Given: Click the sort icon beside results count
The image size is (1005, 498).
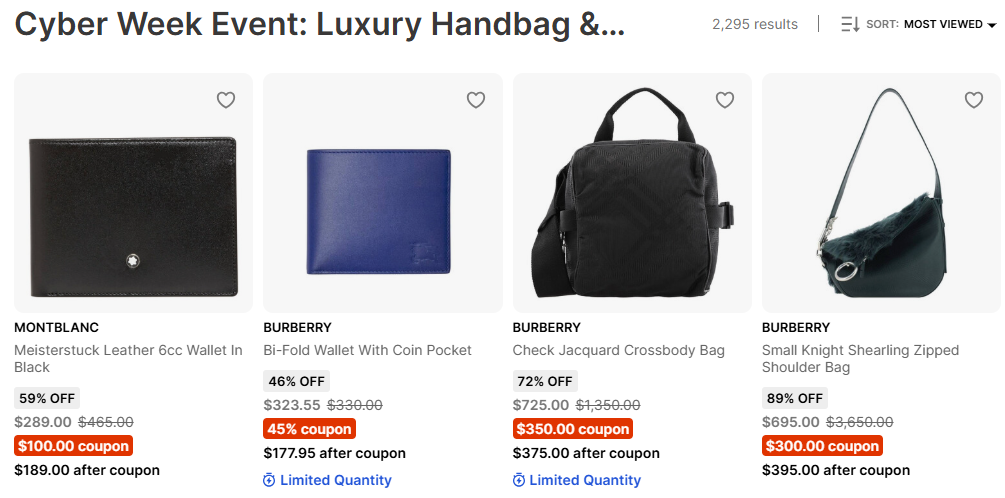Looking at the screenshot, I should tap(850, 24).
